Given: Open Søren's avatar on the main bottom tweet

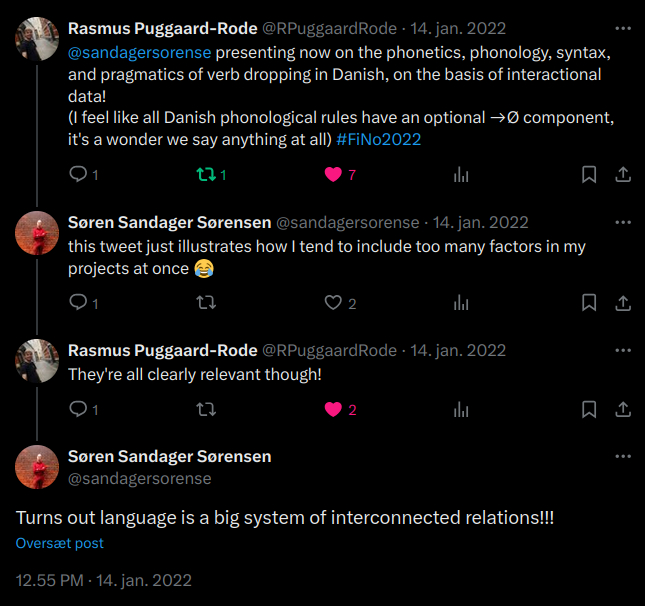Looking at the screenshot, I should coord(37,466).
